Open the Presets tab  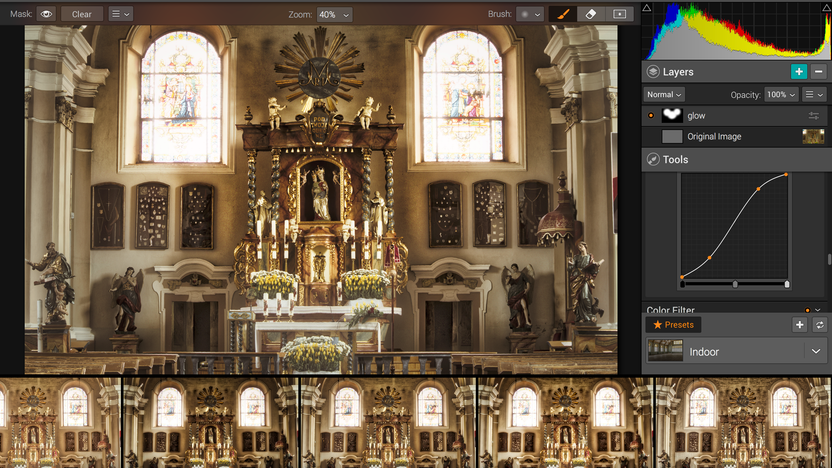click(x=673, y=325)
